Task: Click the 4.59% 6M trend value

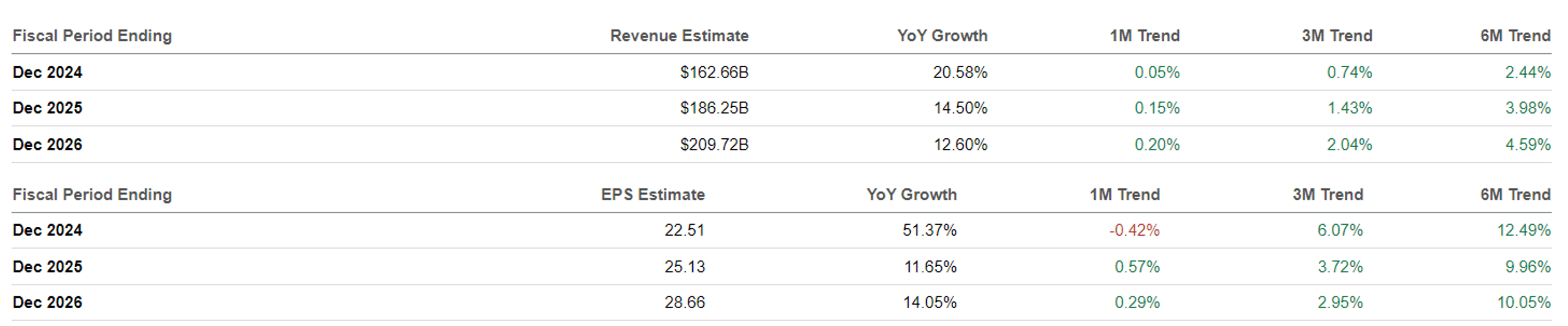Action: [1527, 144]
